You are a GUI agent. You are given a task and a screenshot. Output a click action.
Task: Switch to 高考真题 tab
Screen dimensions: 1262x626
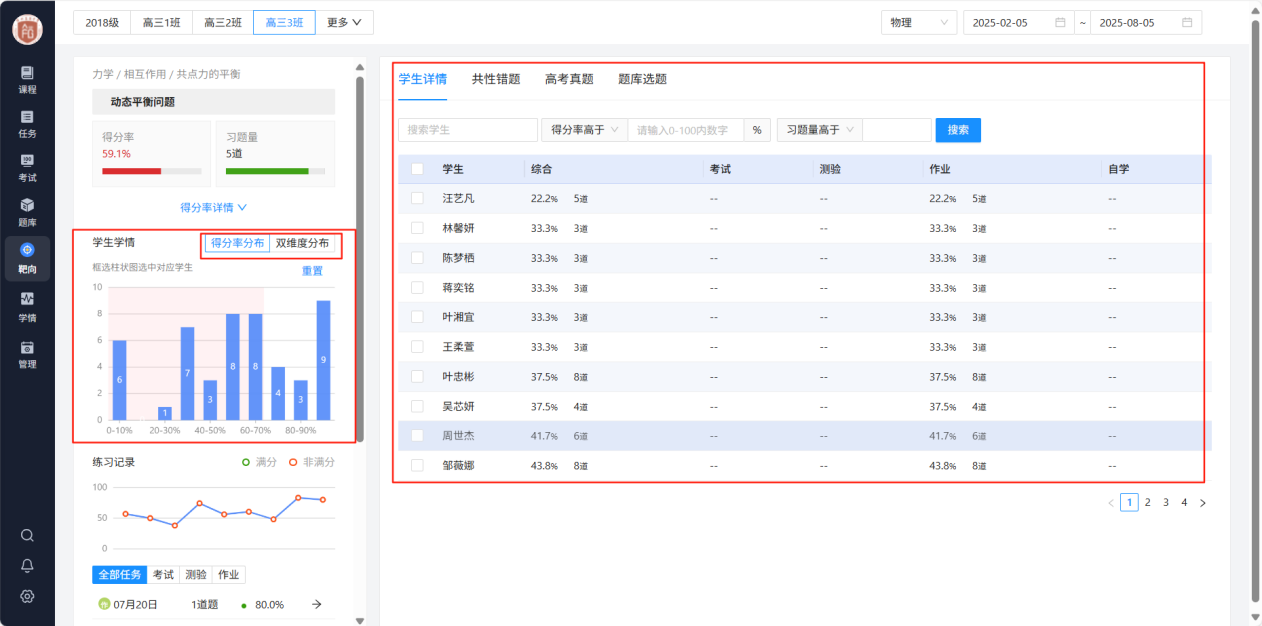pos(569,79)
